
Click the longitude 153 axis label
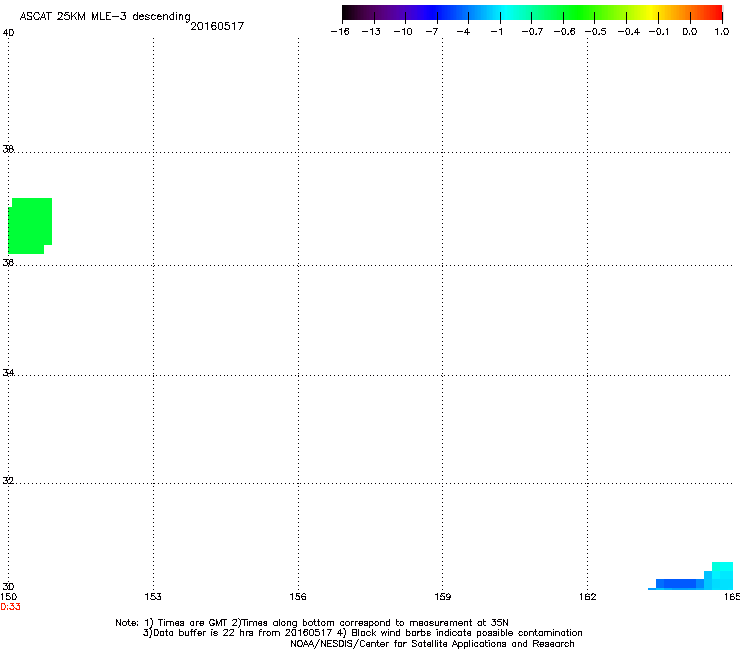coord(153,597)
